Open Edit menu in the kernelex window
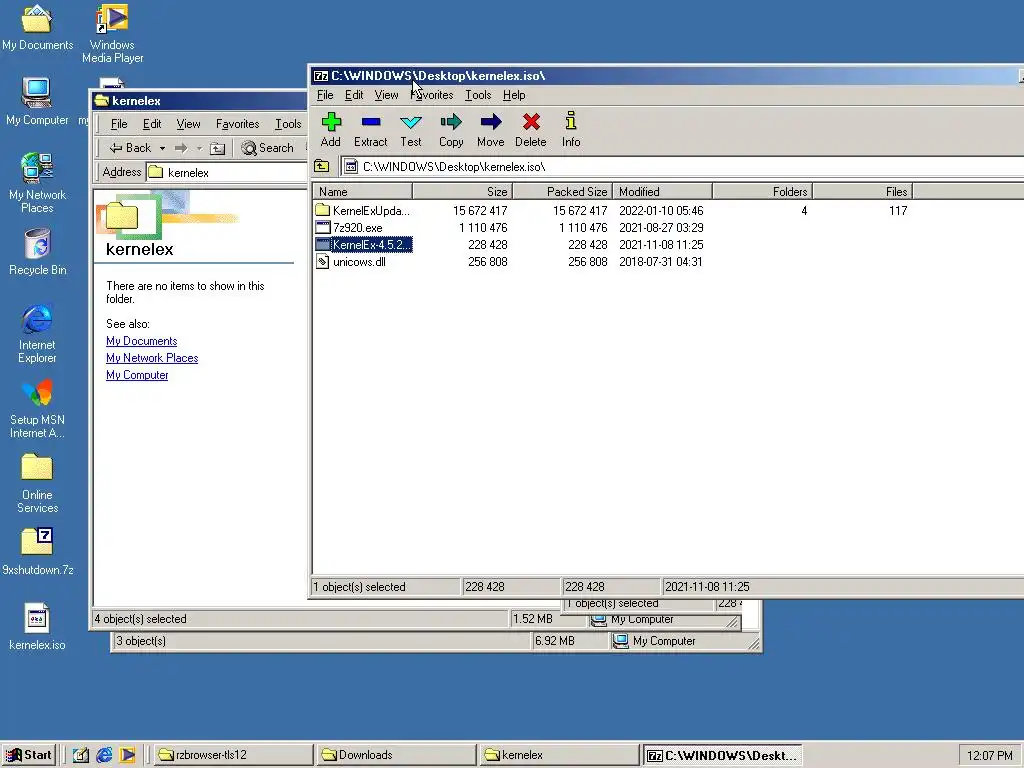Viewport: 1024px width, 768px height. (x=152, y=124)
